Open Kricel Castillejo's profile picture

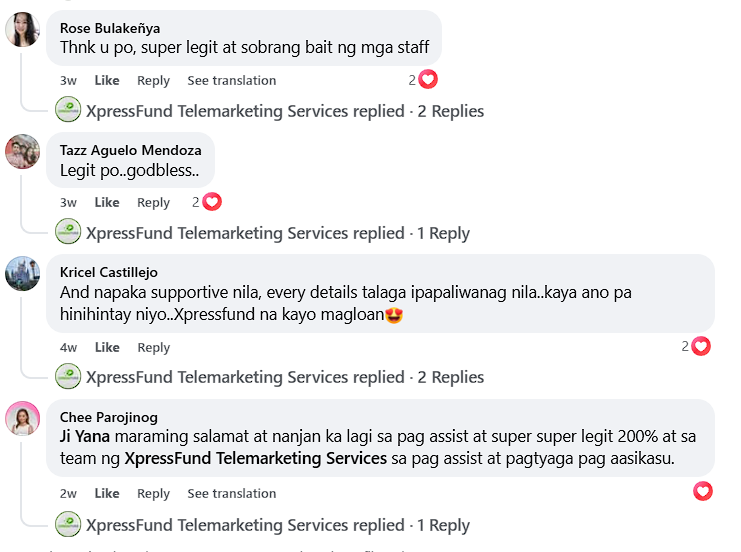[23, 273]
